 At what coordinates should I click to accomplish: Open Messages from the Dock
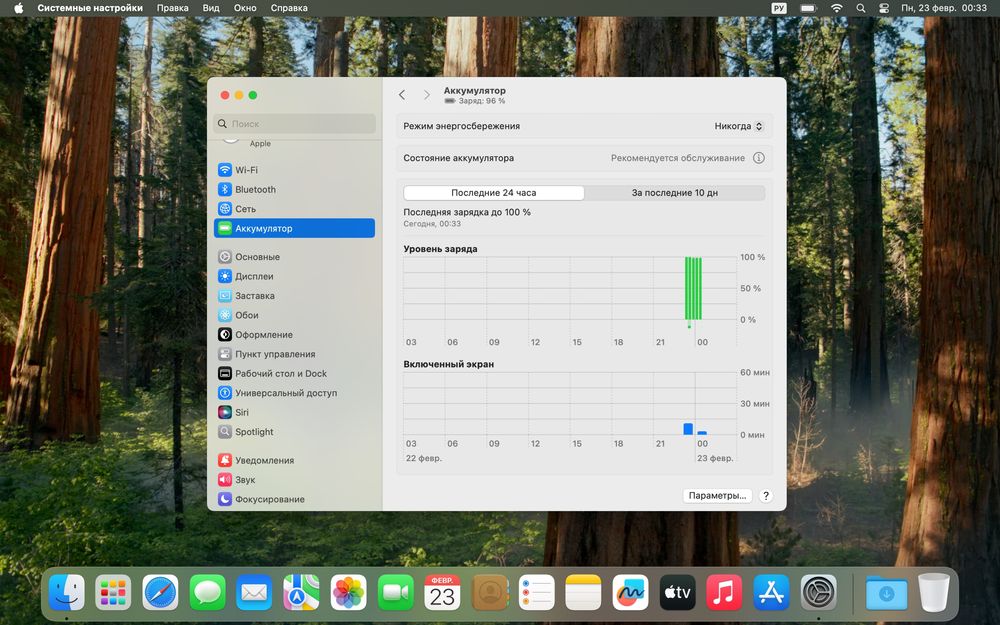coord(207,592)
